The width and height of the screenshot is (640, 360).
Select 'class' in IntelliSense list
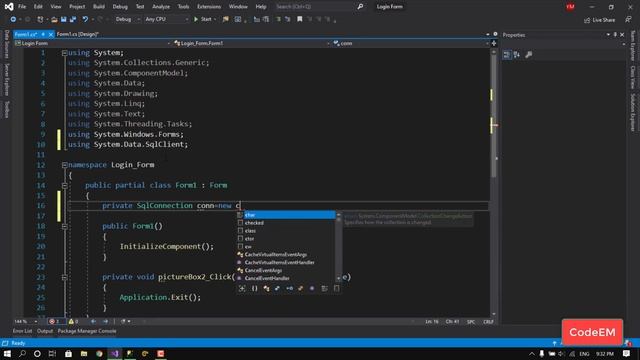pos(286,231)
